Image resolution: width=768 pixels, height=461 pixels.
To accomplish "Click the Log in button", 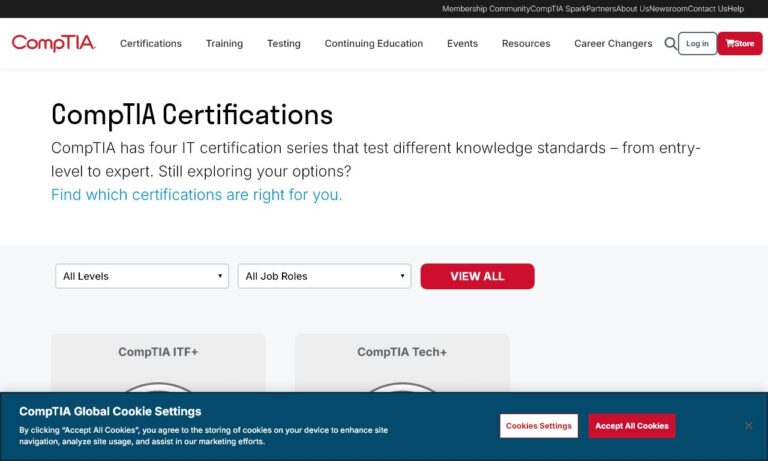I will pyautogui.click(x=697, y=43).
